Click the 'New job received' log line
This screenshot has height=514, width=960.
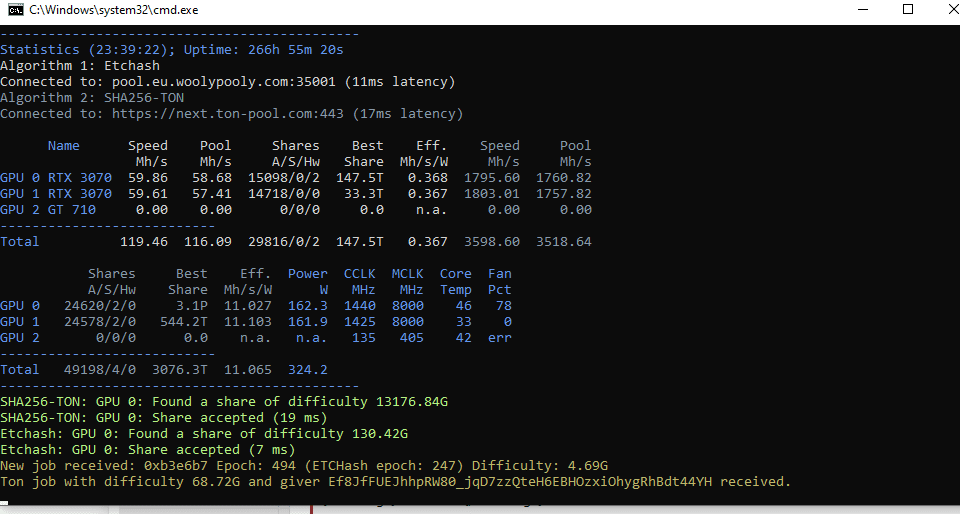pyautogui.click(x=304, y=465)
